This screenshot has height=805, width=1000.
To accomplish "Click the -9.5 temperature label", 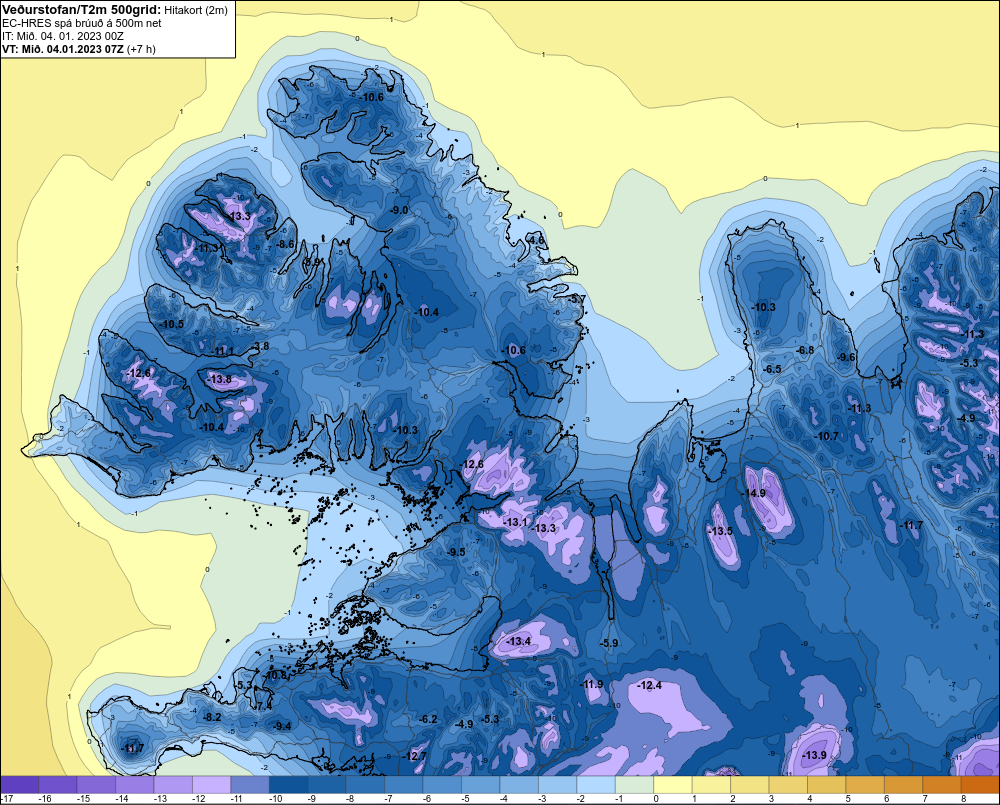I will (x=457, y=552).
